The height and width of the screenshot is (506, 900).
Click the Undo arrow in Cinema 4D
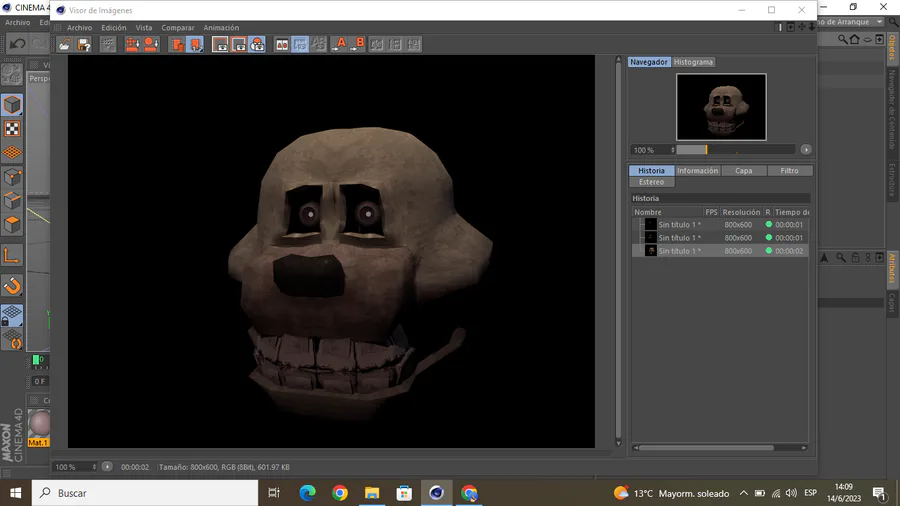(17, 44)
